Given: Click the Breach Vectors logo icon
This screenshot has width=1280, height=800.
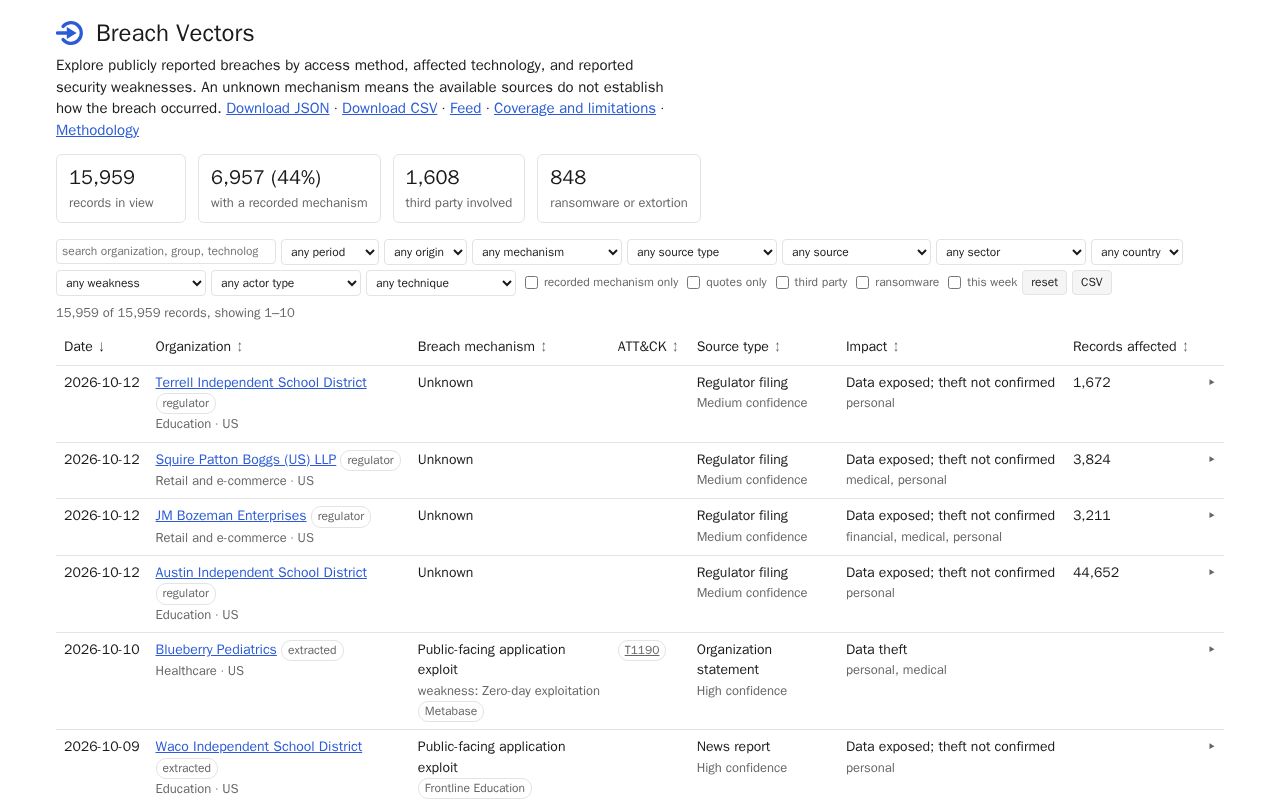Looking at the screenshot, I should pos(70,33).
